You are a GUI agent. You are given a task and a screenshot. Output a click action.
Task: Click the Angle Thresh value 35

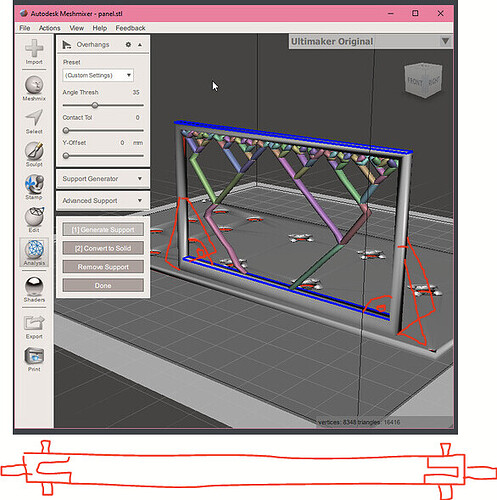point(136,92)
